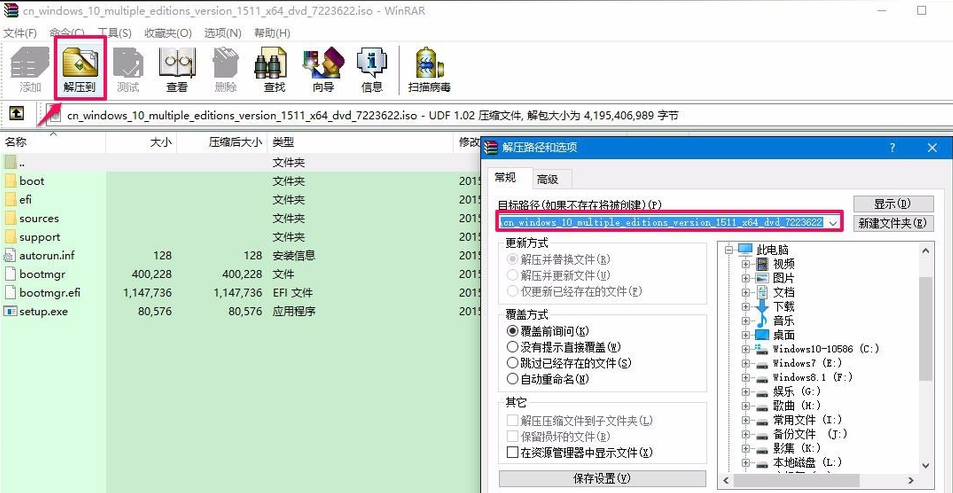Sort by the 名称 column header
The height and width of the screenshot is (493, 953).
pyautogui.click(x=53, y=142)
